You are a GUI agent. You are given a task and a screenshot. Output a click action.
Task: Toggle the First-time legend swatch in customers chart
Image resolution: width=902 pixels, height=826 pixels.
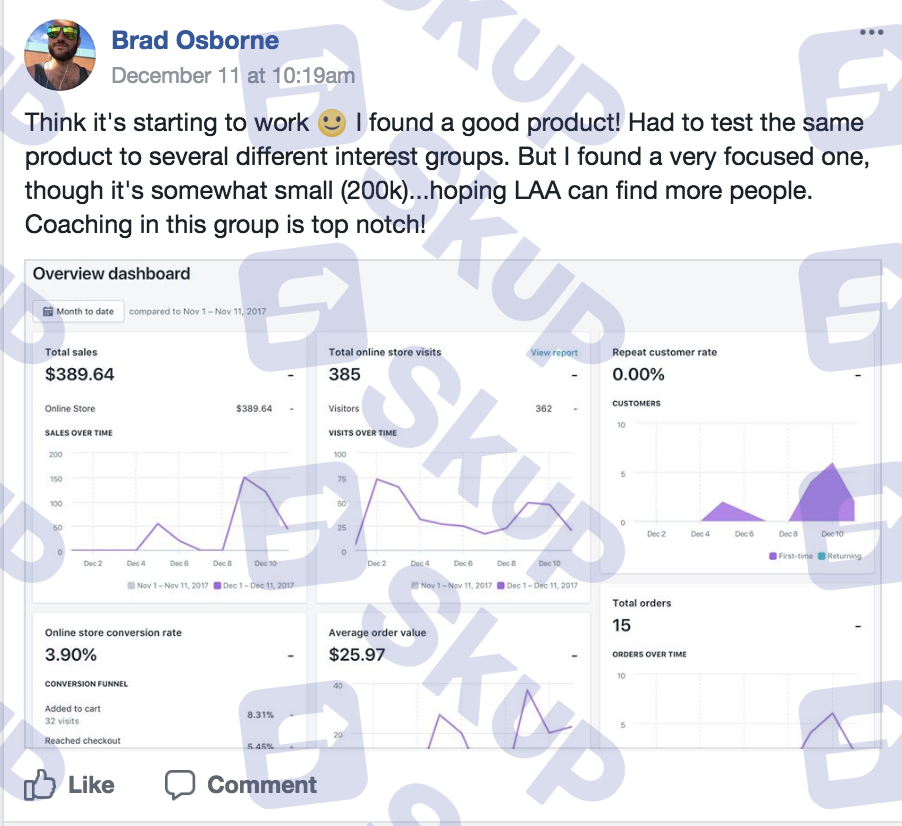(773, 556)
